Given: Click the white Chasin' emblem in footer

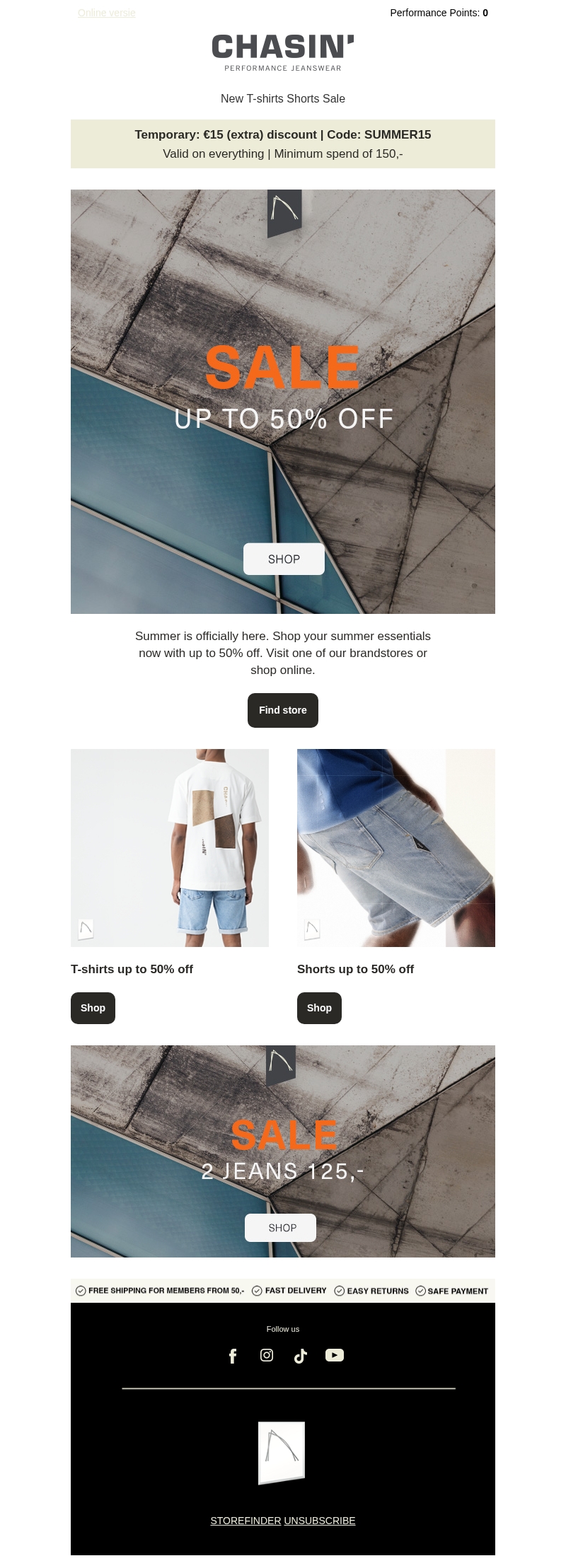Looking at the screenshot, I should [x=282, y=1453].
